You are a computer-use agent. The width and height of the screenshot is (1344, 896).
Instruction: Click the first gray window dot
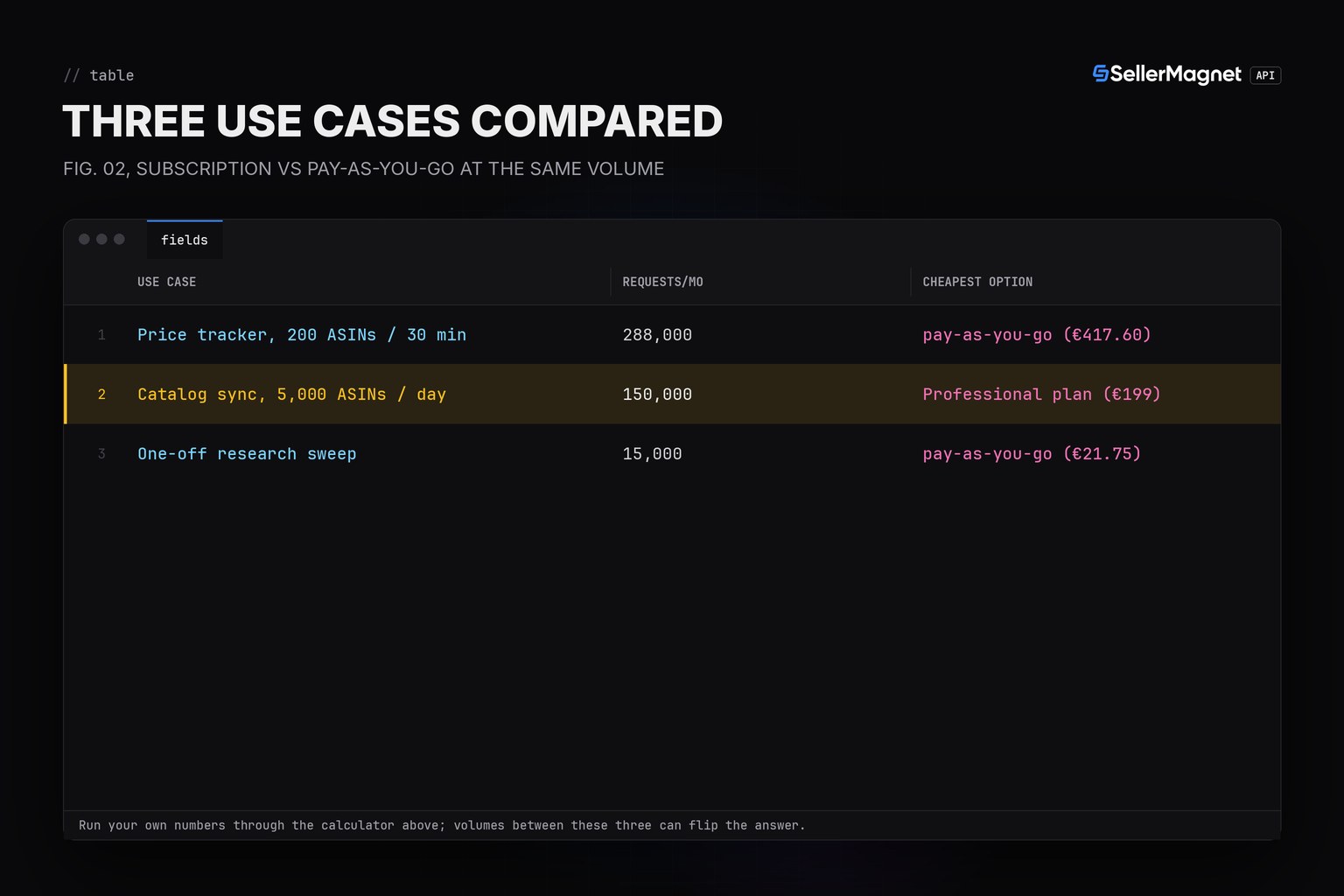pyautogui.click(x=84, y=239)
